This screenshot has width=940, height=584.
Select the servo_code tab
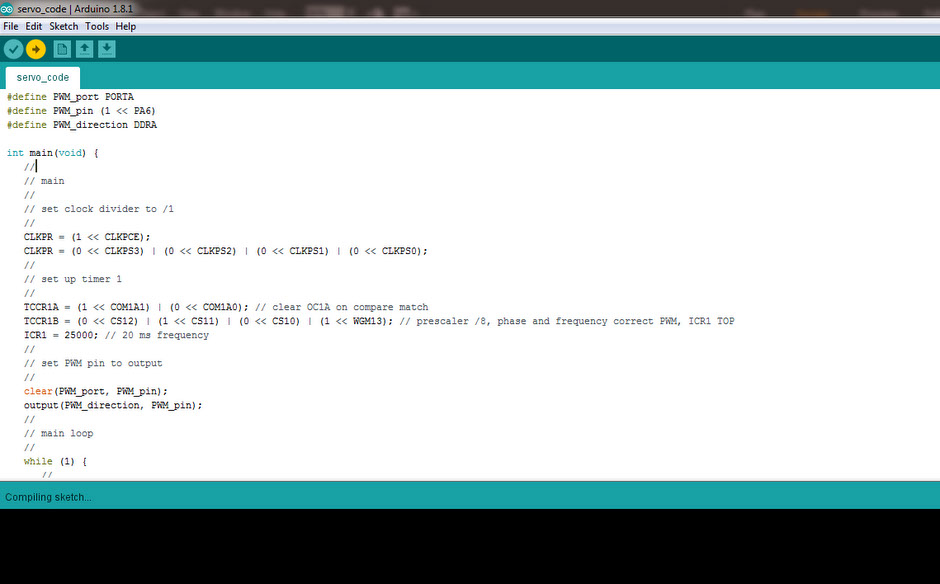[x=43, y=78]
